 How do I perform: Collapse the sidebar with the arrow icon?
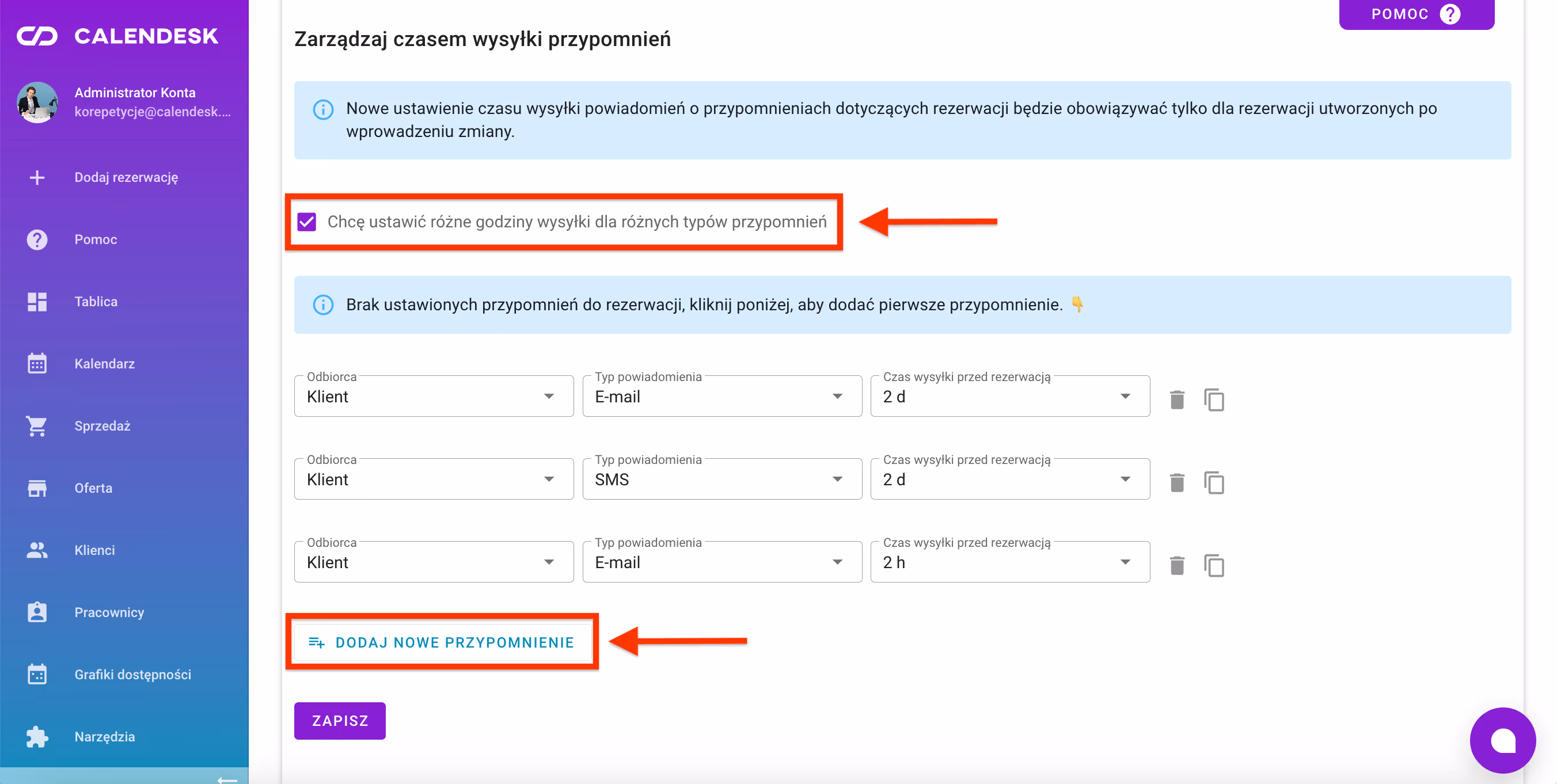point(227,779)
